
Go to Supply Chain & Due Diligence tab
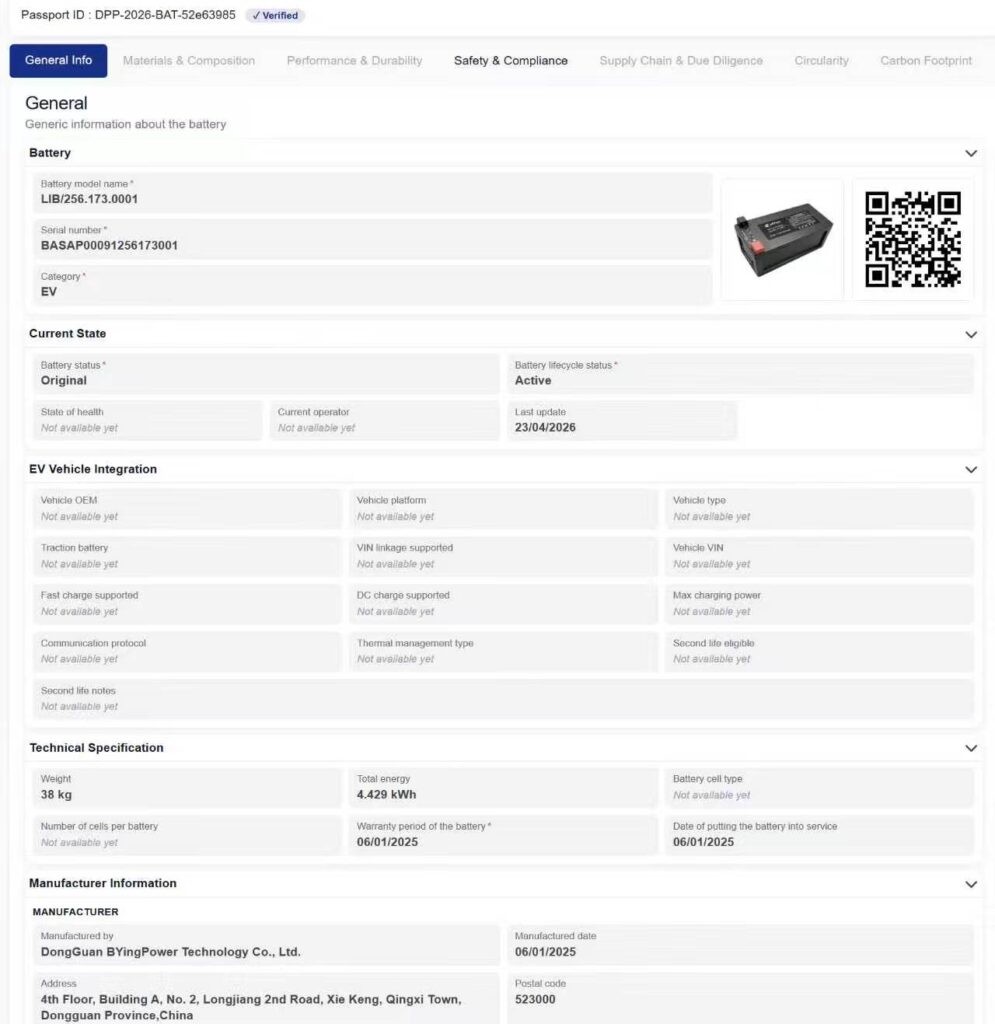[x=681, y=61]
